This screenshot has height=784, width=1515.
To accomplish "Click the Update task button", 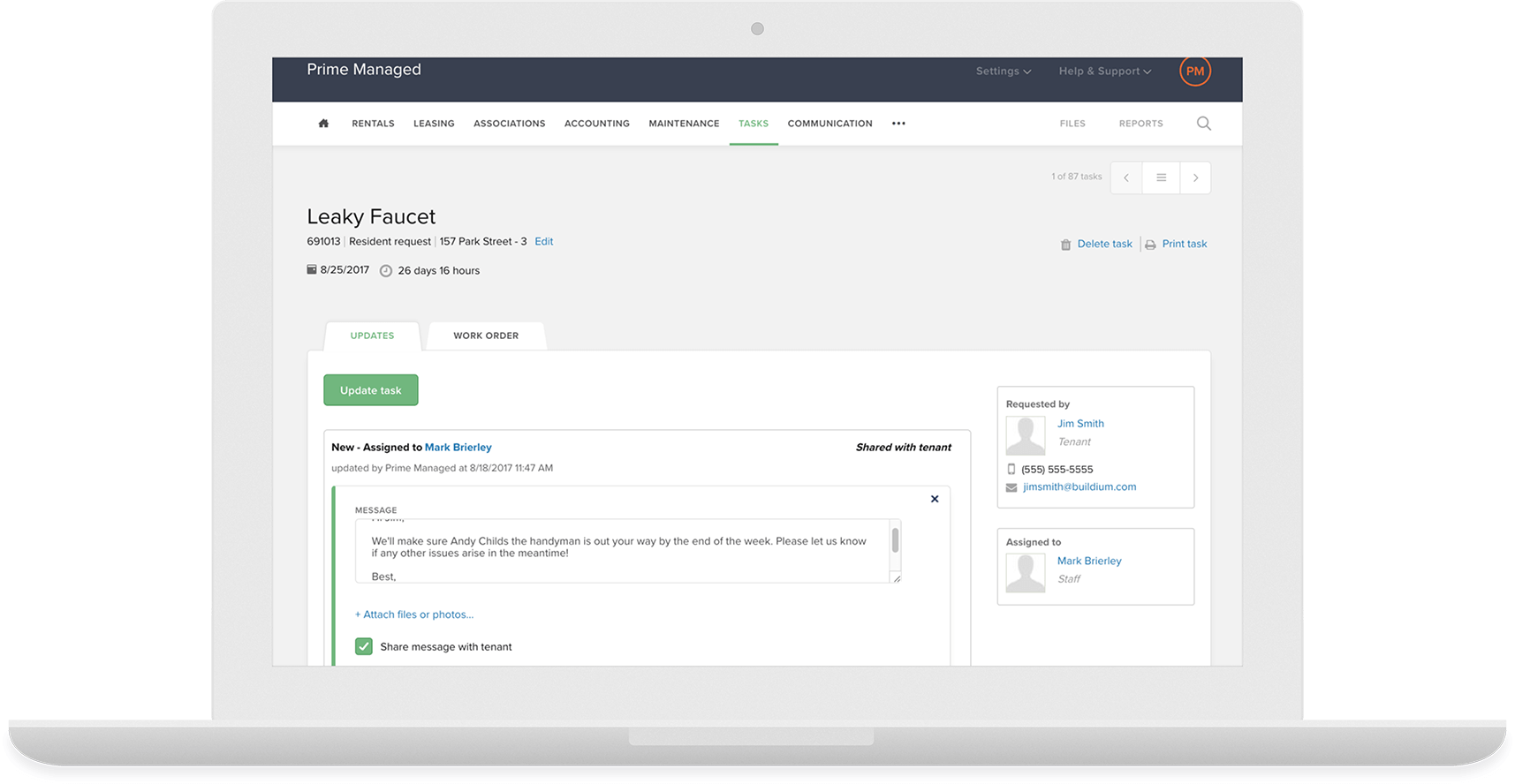I will (x=371, y=390).
